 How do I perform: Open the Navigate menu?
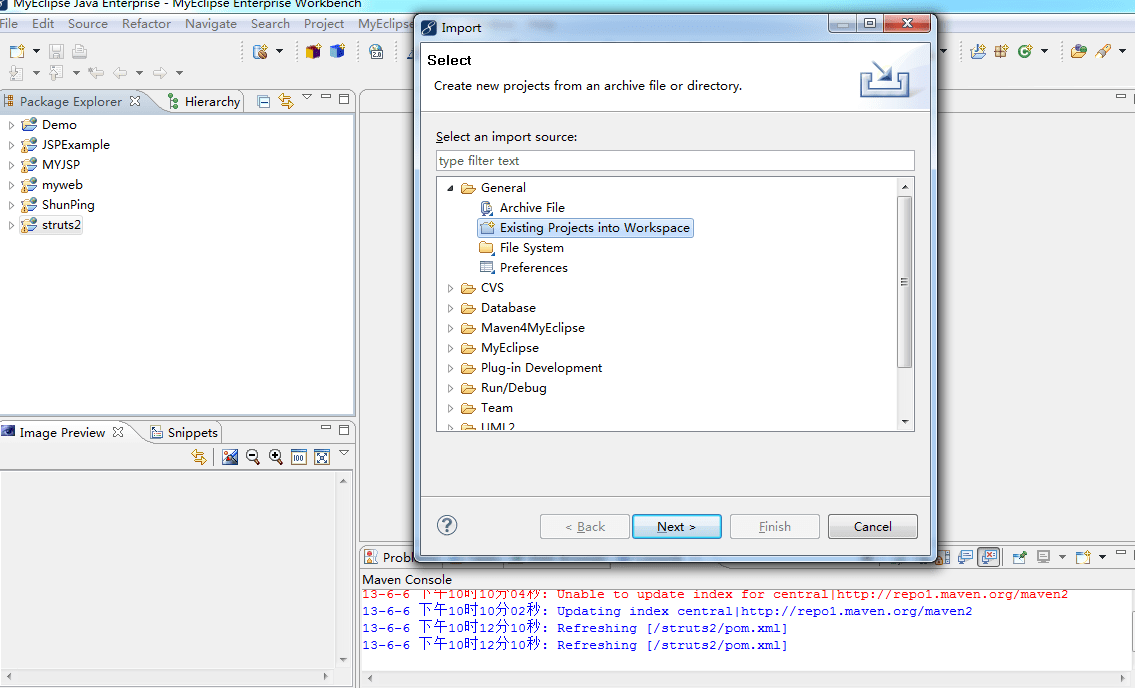211,23
